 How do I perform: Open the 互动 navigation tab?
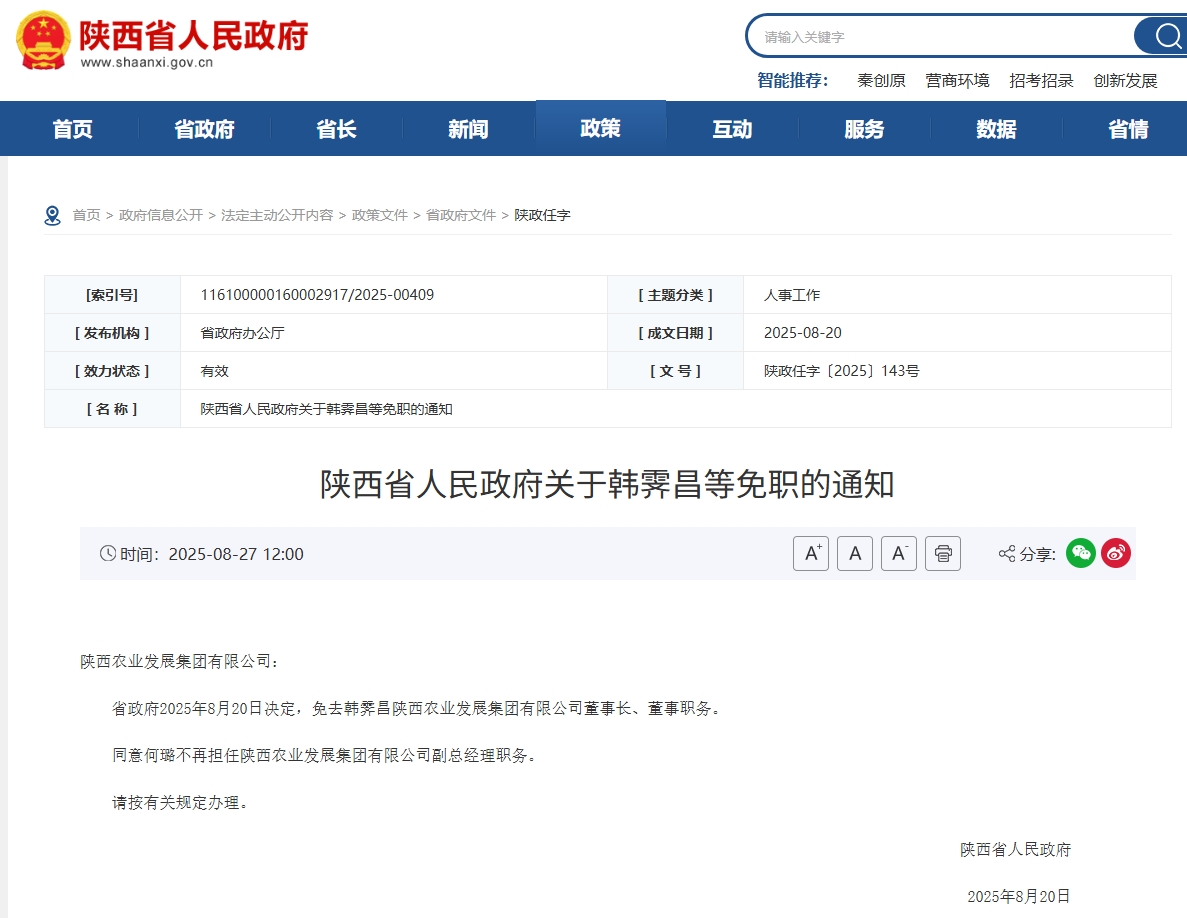732,129
